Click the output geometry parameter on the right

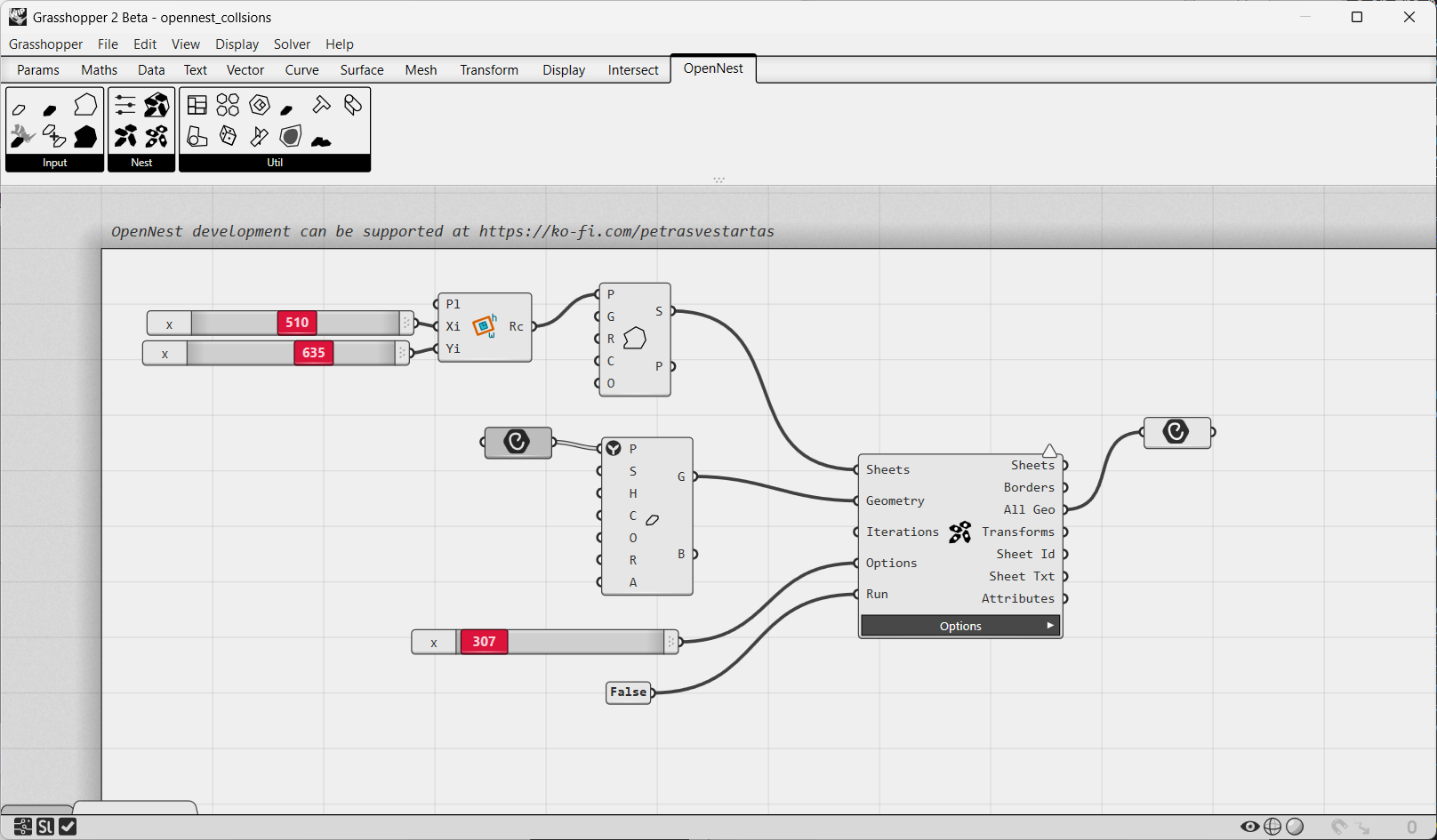click(x=1176, y=432)
